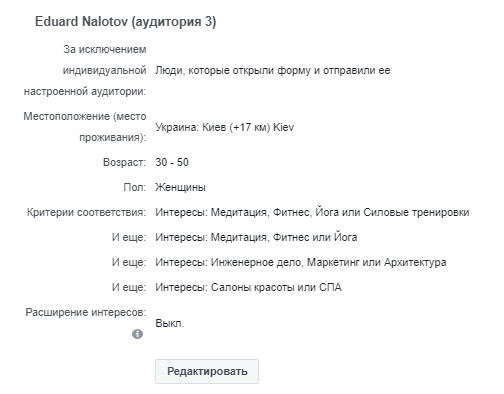The image size is (504, 394).
Task: Click the interests line with Силовые тренировки
Action: [312, 212]
